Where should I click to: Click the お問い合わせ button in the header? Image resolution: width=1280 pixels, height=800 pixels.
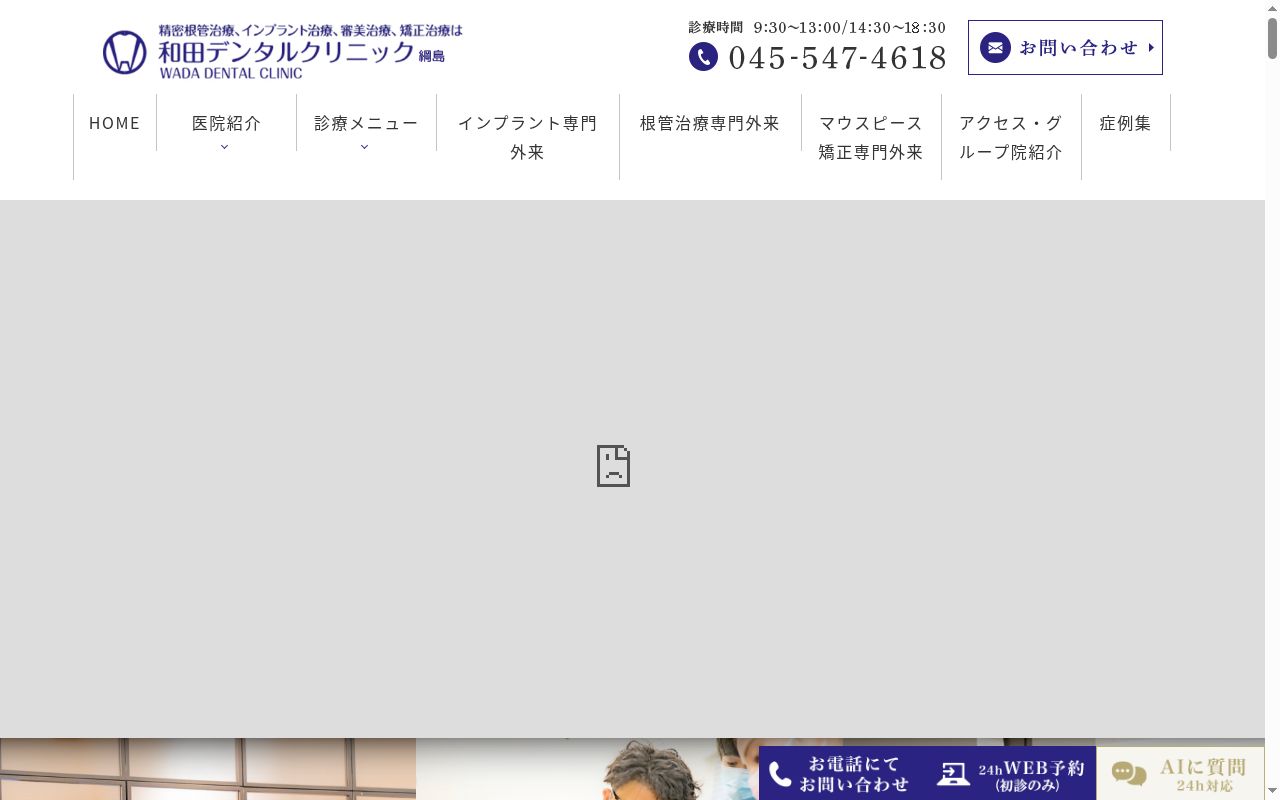coord(1065,47)
